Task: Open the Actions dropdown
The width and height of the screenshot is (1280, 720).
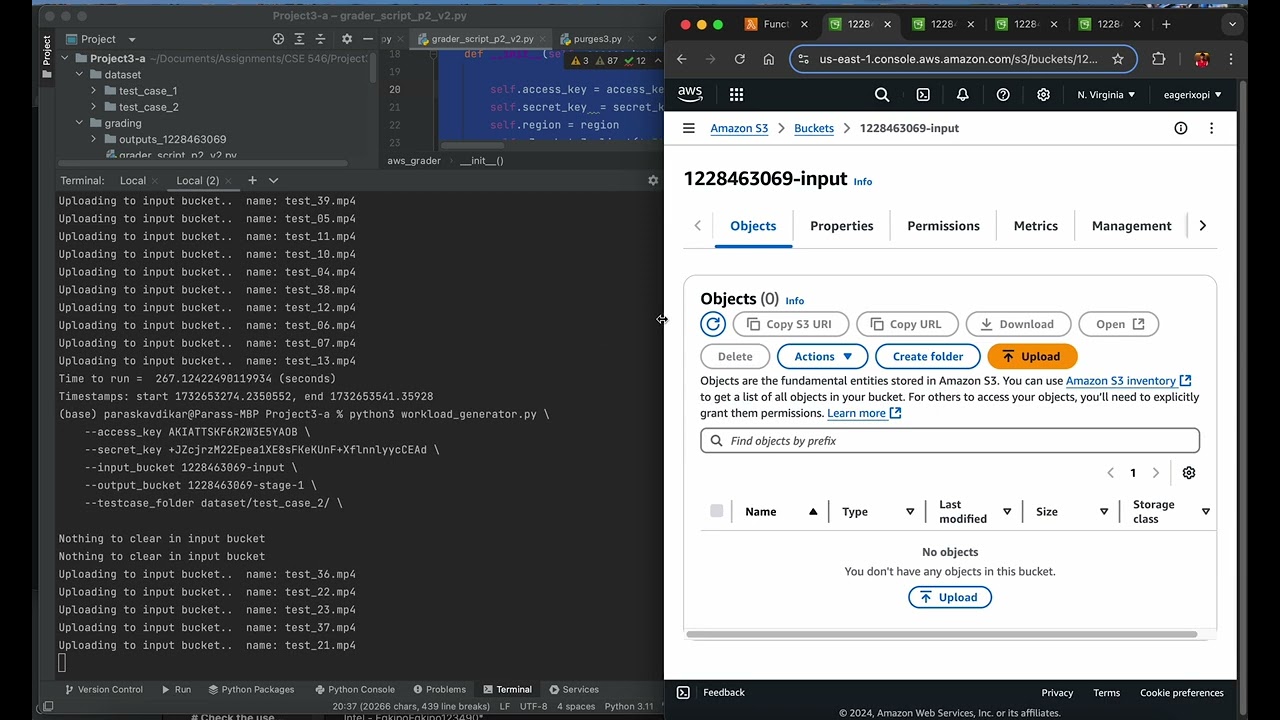Action: click(x=823, y=356)
